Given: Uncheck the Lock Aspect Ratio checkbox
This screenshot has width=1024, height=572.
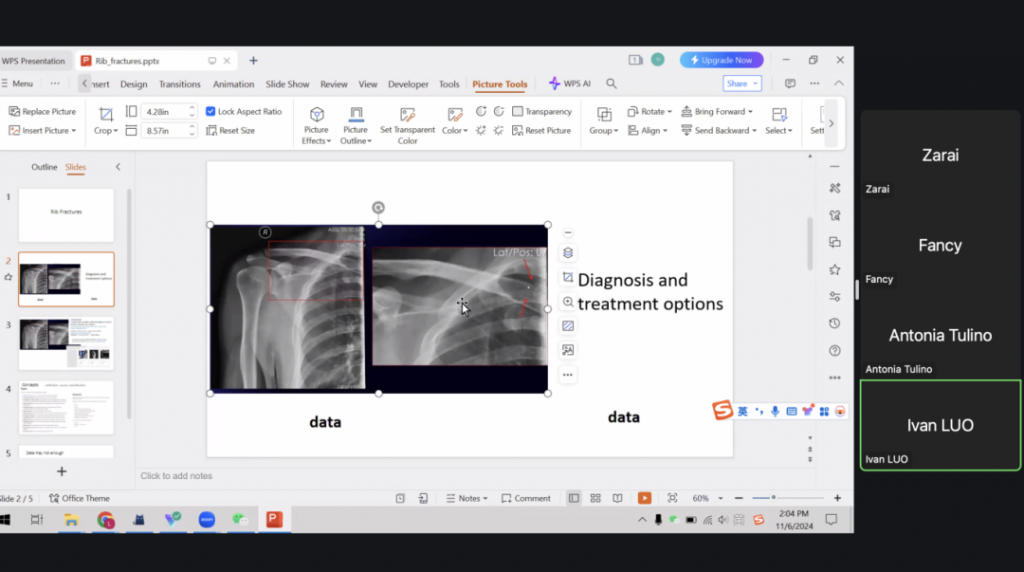Looking at the screenshot, I should (x=211, y=112).
